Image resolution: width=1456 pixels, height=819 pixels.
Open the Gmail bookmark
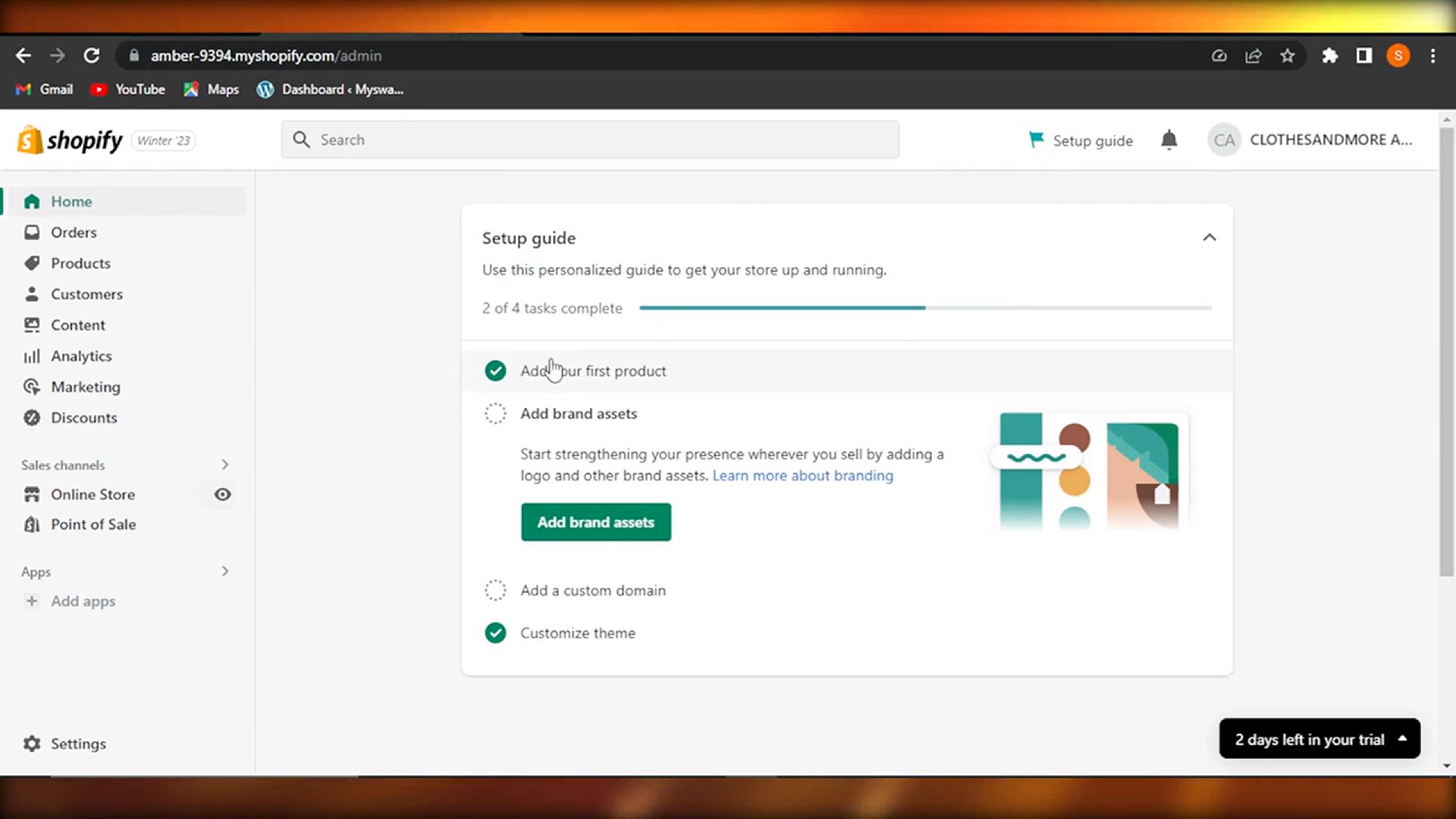[45, 89]
